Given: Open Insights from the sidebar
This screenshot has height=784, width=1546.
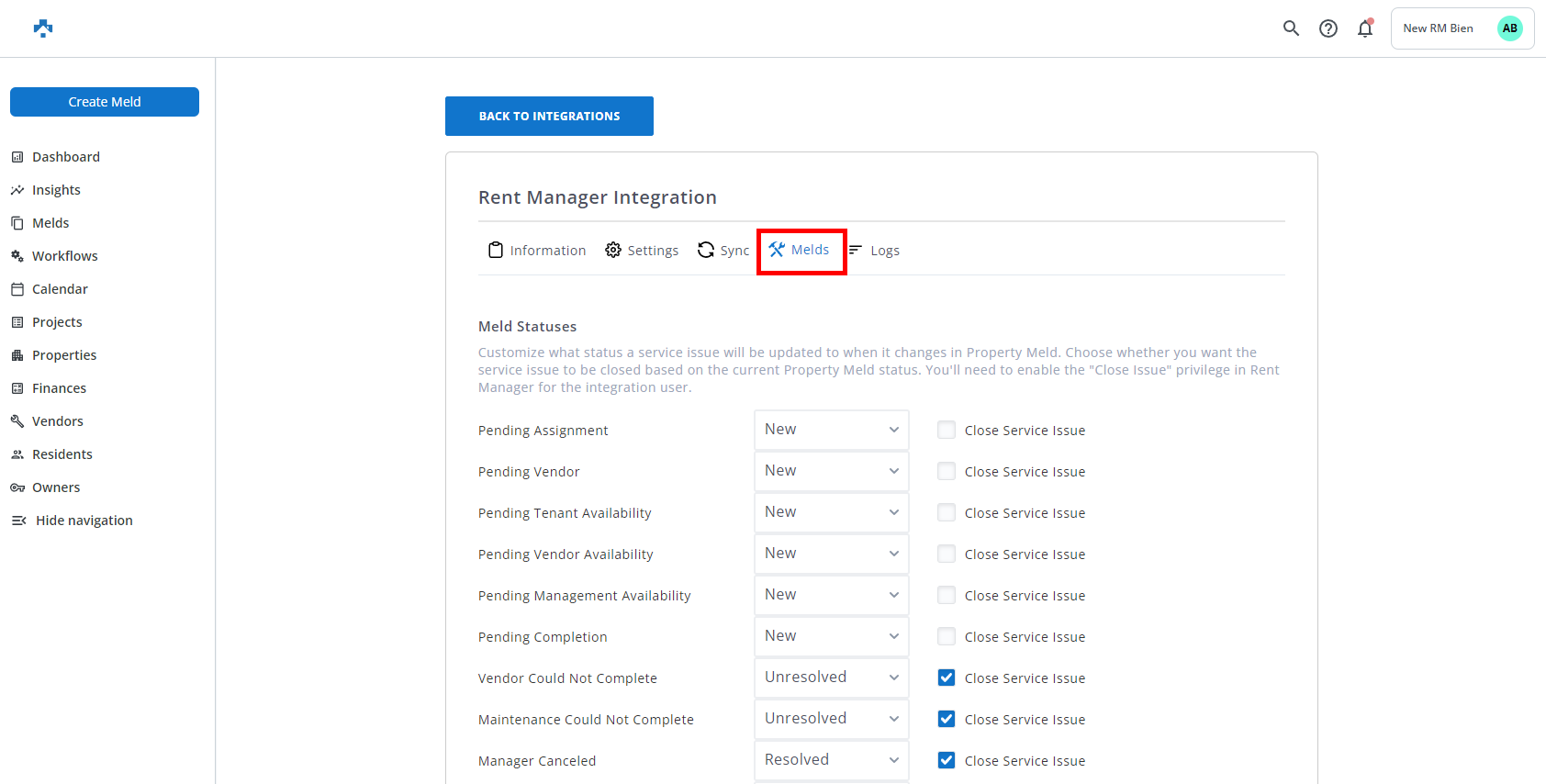Looking at the screenshot, I should point(56,190).
